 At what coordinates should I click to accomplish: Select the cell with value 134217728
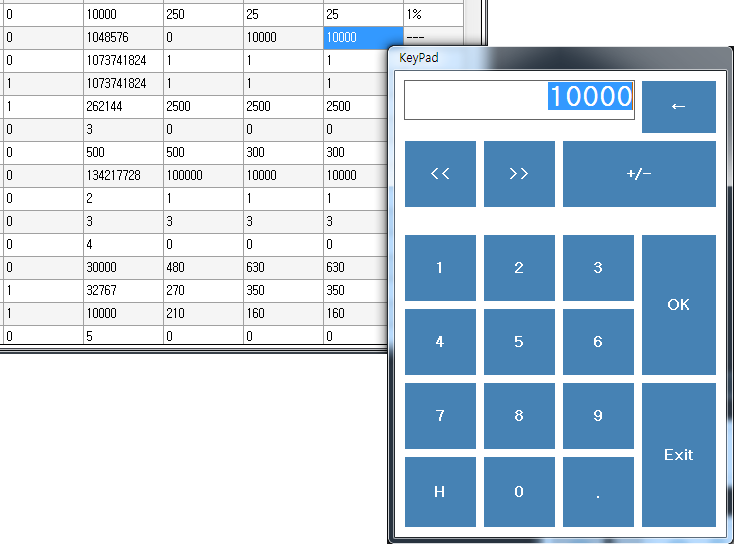(x=123, y=175)
